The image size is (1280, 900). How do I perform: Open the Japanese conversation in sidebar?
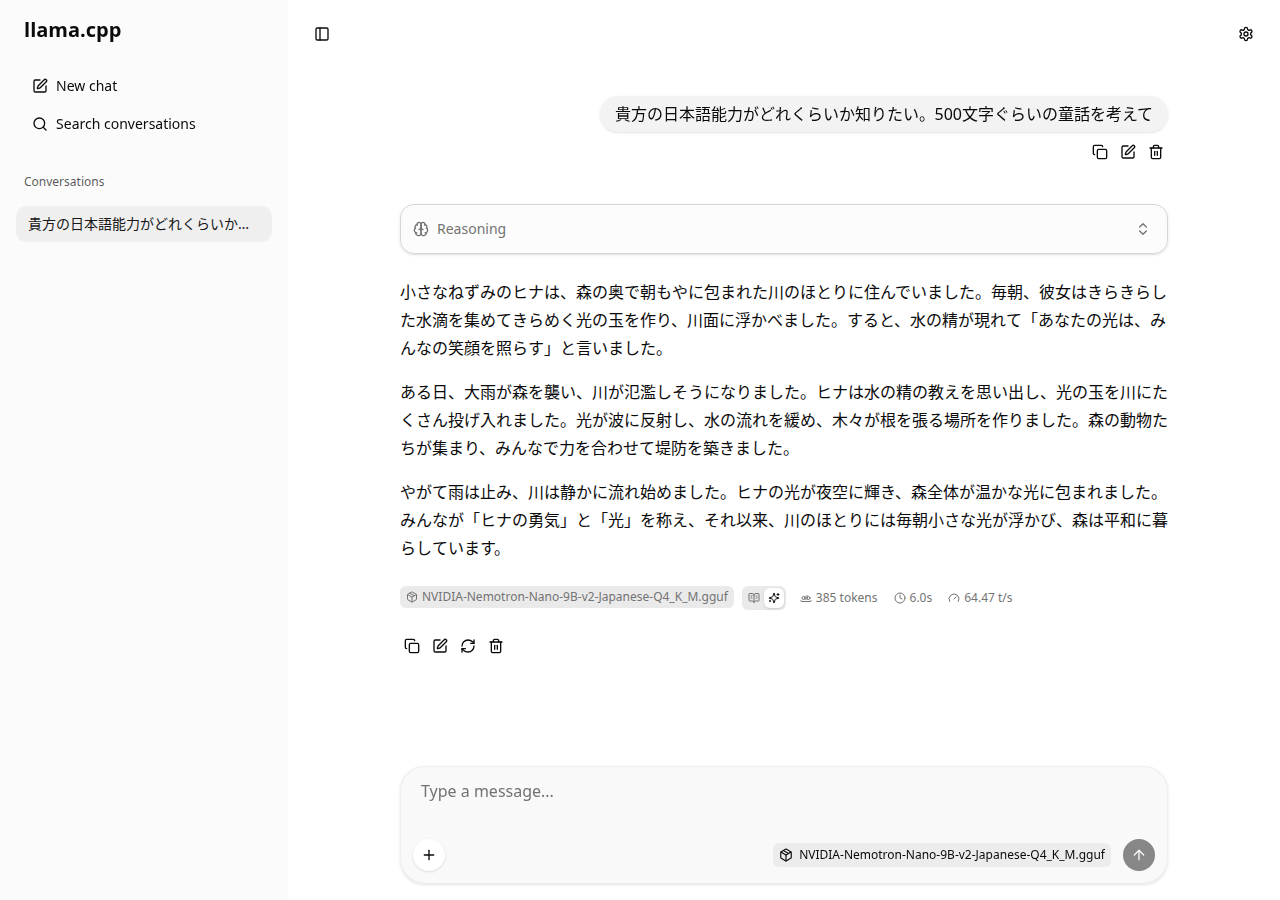click(144, 224)
